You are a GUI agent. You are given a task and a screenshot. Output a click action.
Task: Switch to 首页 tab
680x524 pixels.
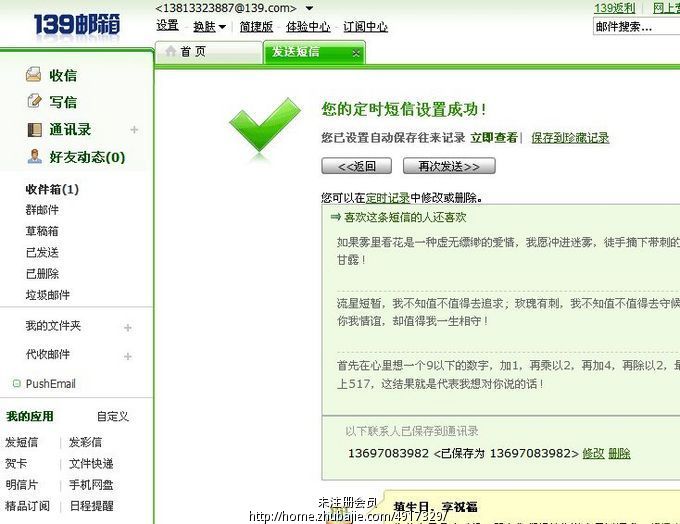point(209,52)
